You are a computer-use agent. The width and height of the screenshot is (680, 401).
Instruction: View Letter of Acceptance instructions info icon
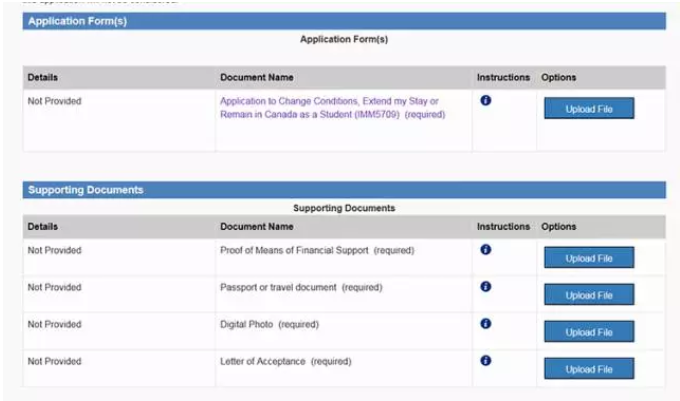click(x=485, y=361)
